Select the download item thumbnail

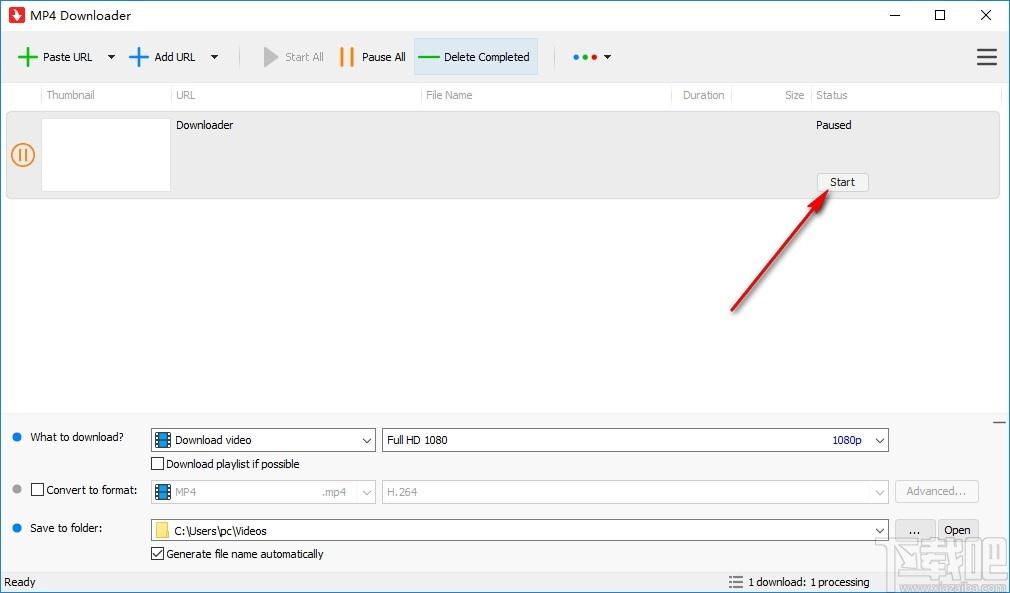click(x=106, y=155)
